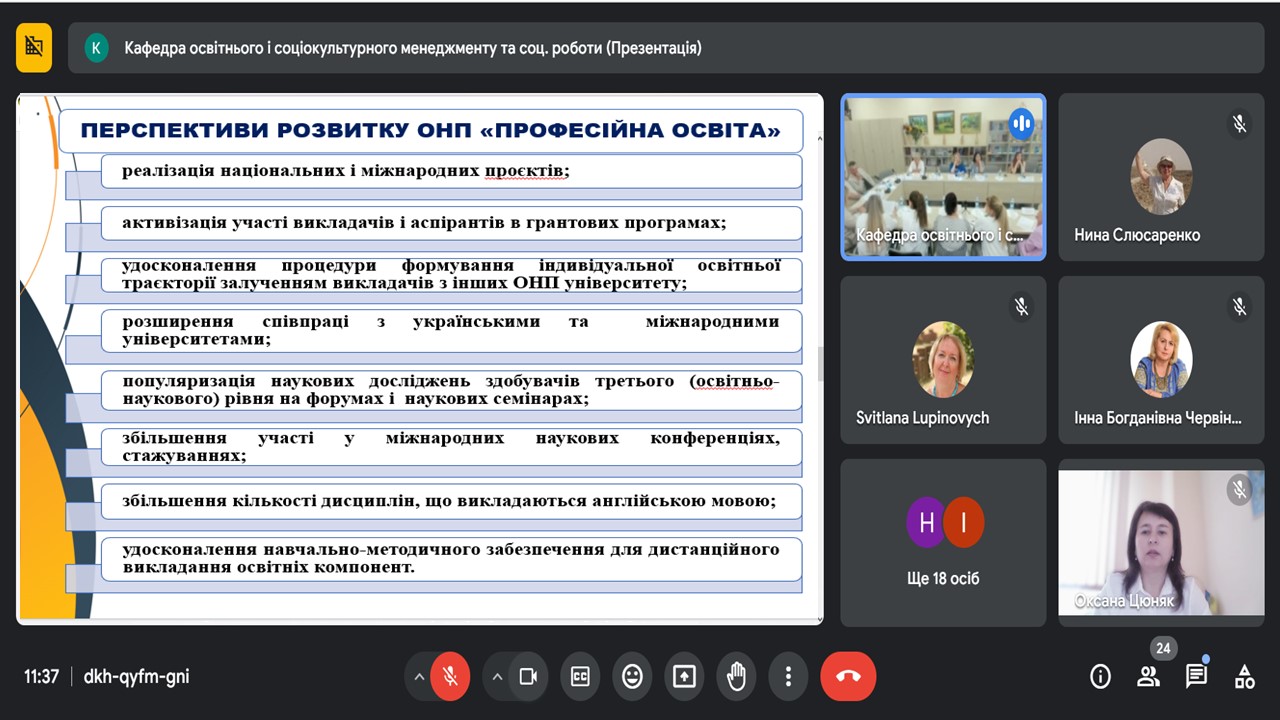Open the chat with everyone panel
1280x720 pixels.
pos(1196,677)
